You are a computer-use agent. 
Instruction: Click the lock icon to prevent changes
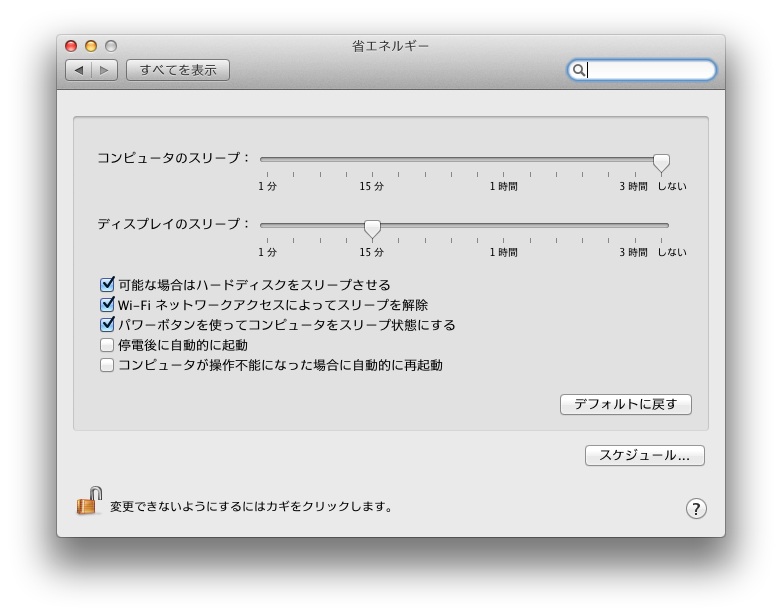(89, 501)
